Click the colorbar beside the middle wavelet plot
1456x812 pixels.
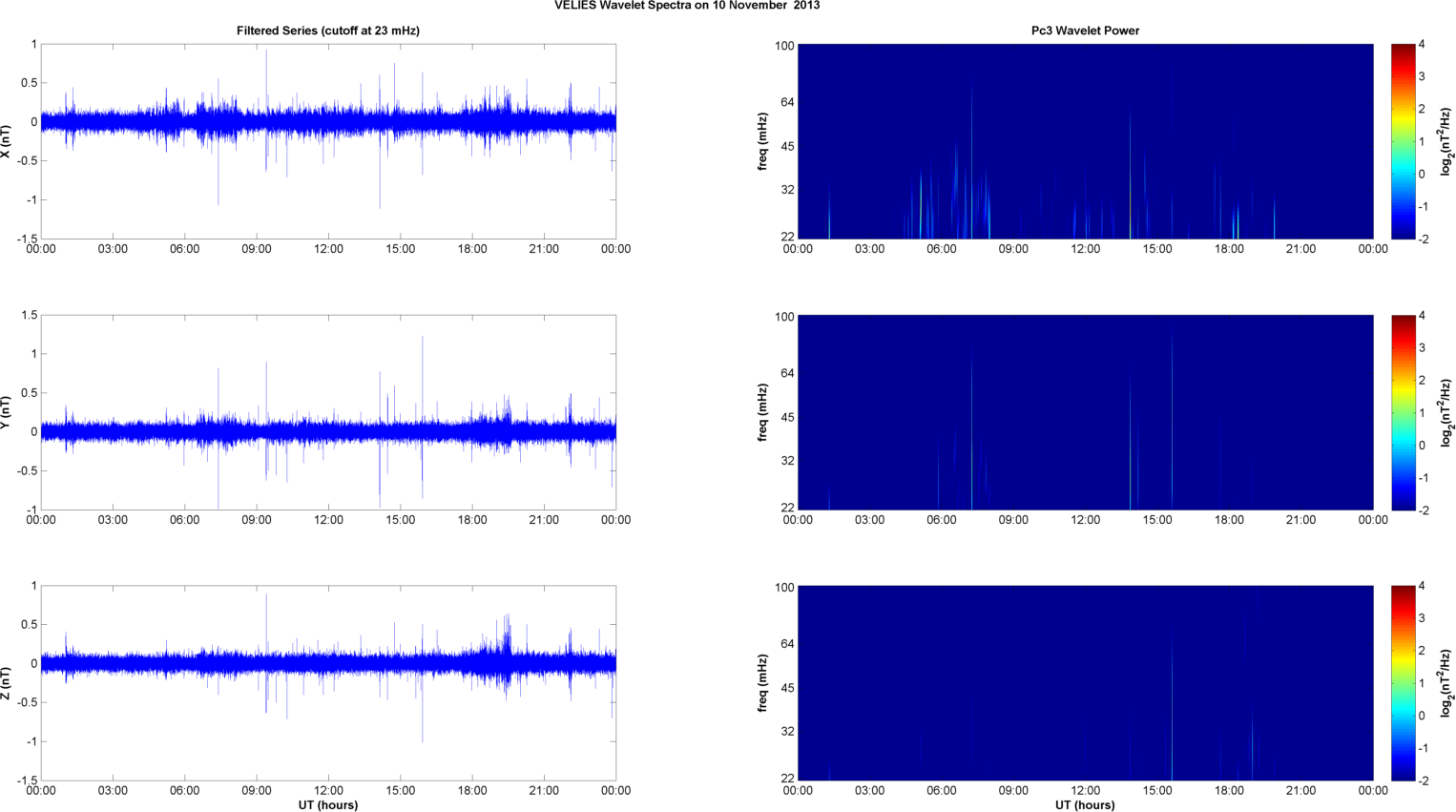[1403, 412]
